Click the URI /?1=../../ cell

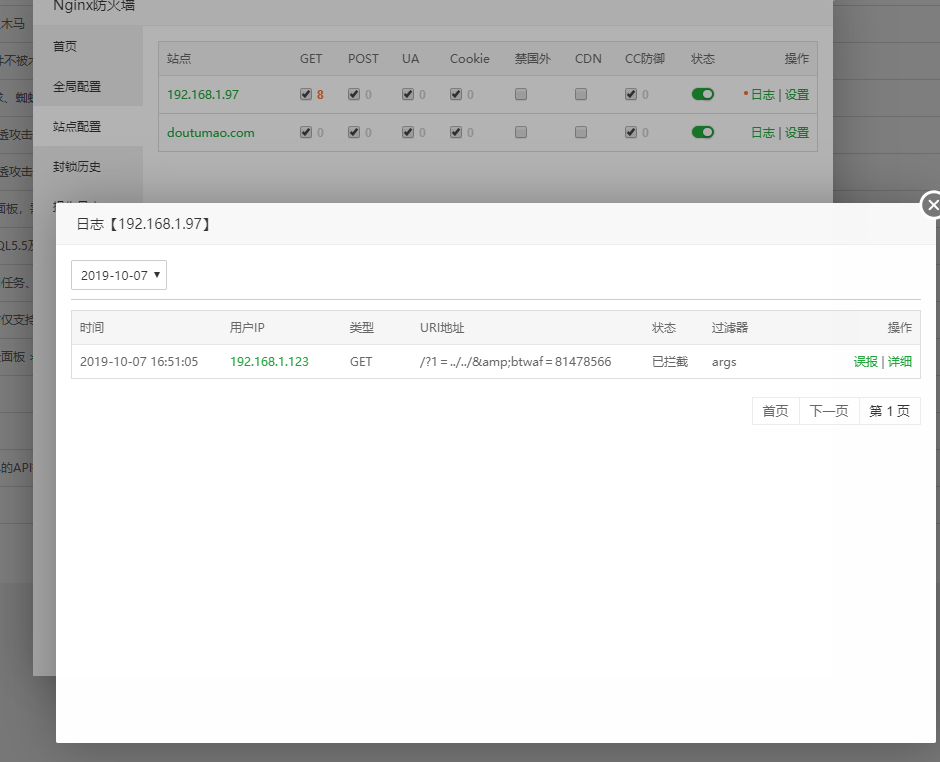[516, 362]
